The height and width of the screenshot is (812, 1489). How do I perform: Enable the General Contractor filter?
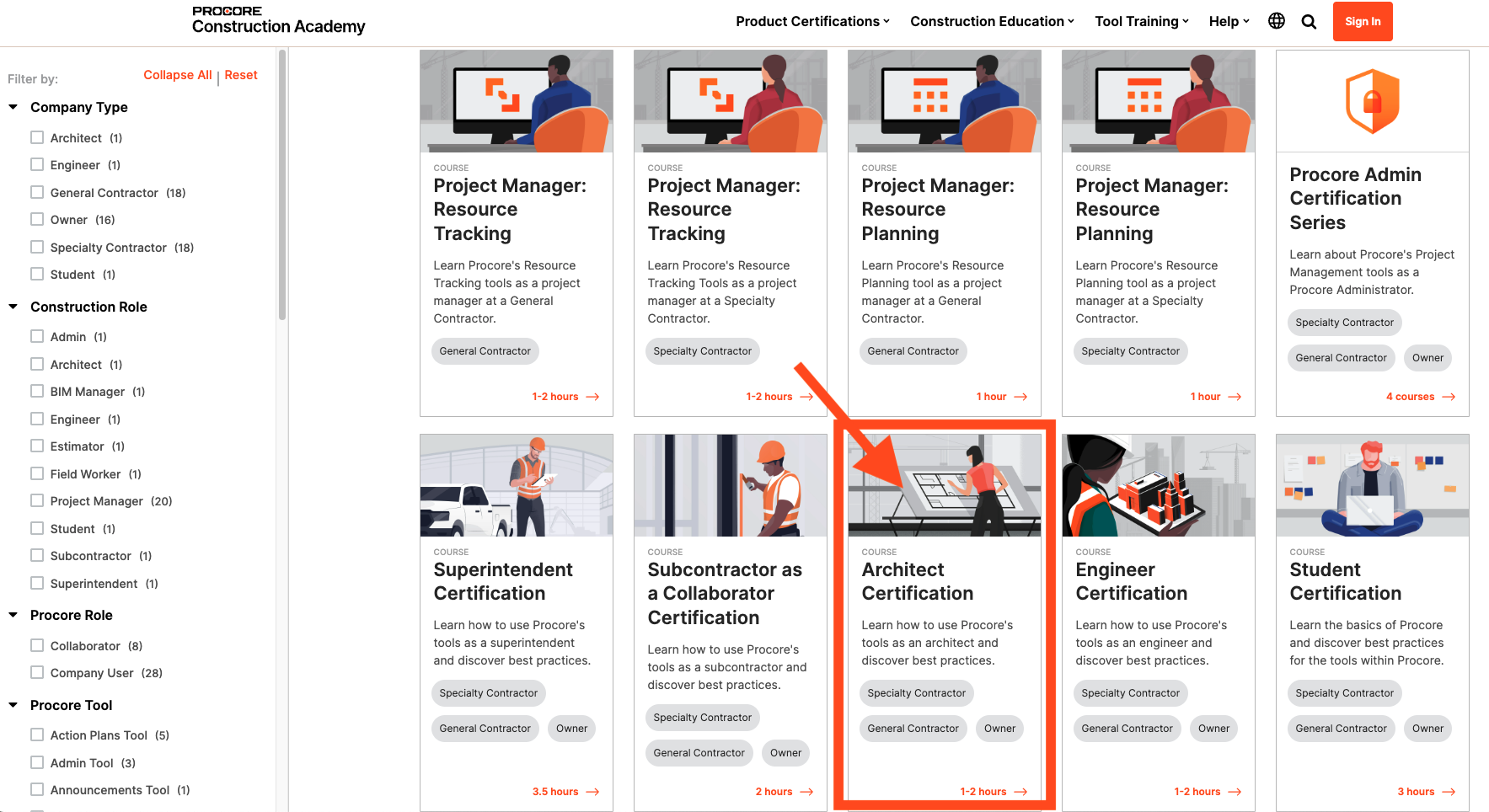pos(37,192)
